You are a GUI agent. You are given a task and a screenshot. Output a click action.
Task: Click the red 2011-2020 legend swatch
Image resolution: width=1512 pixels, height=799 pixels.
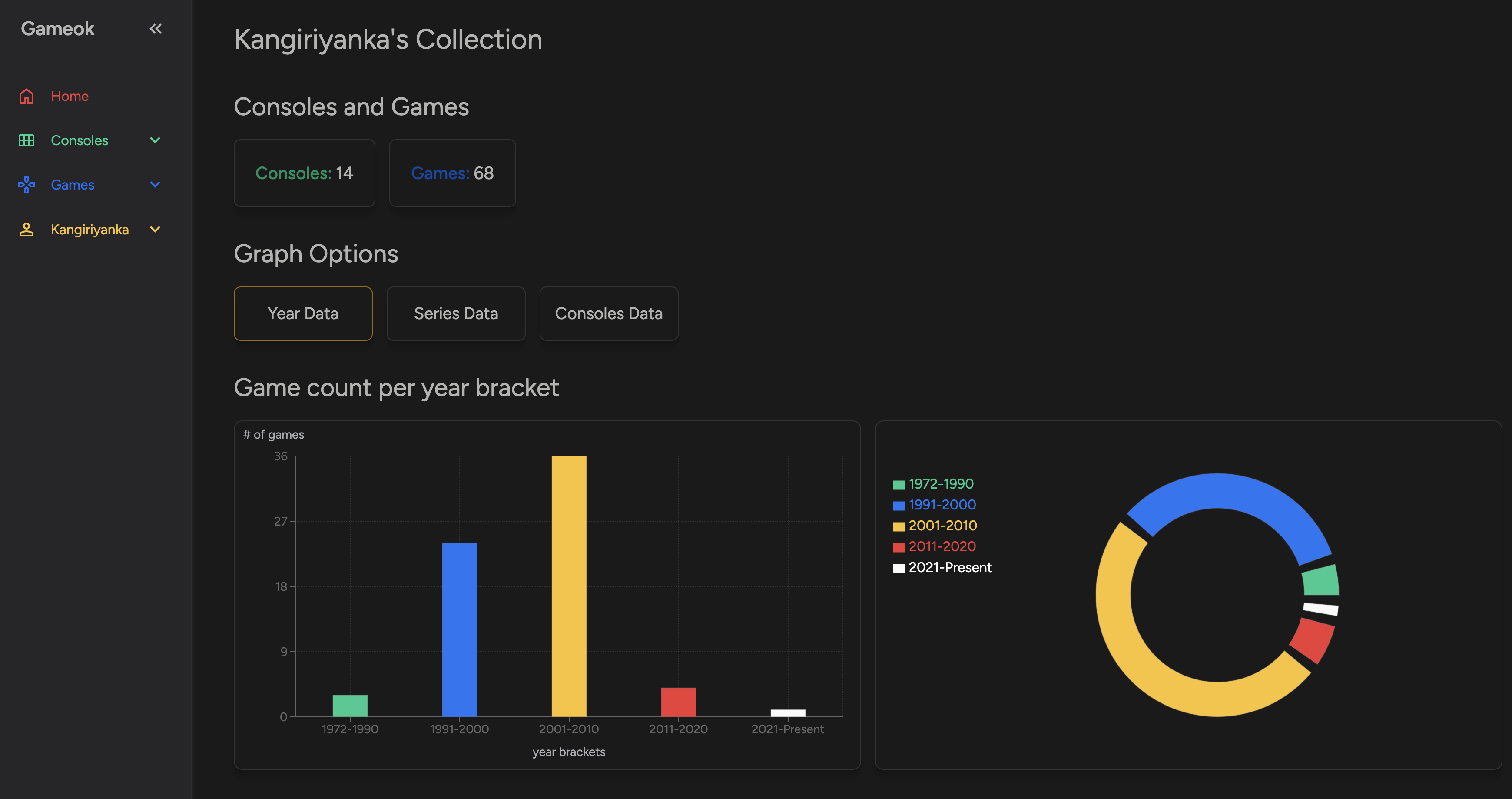[899, 547]
